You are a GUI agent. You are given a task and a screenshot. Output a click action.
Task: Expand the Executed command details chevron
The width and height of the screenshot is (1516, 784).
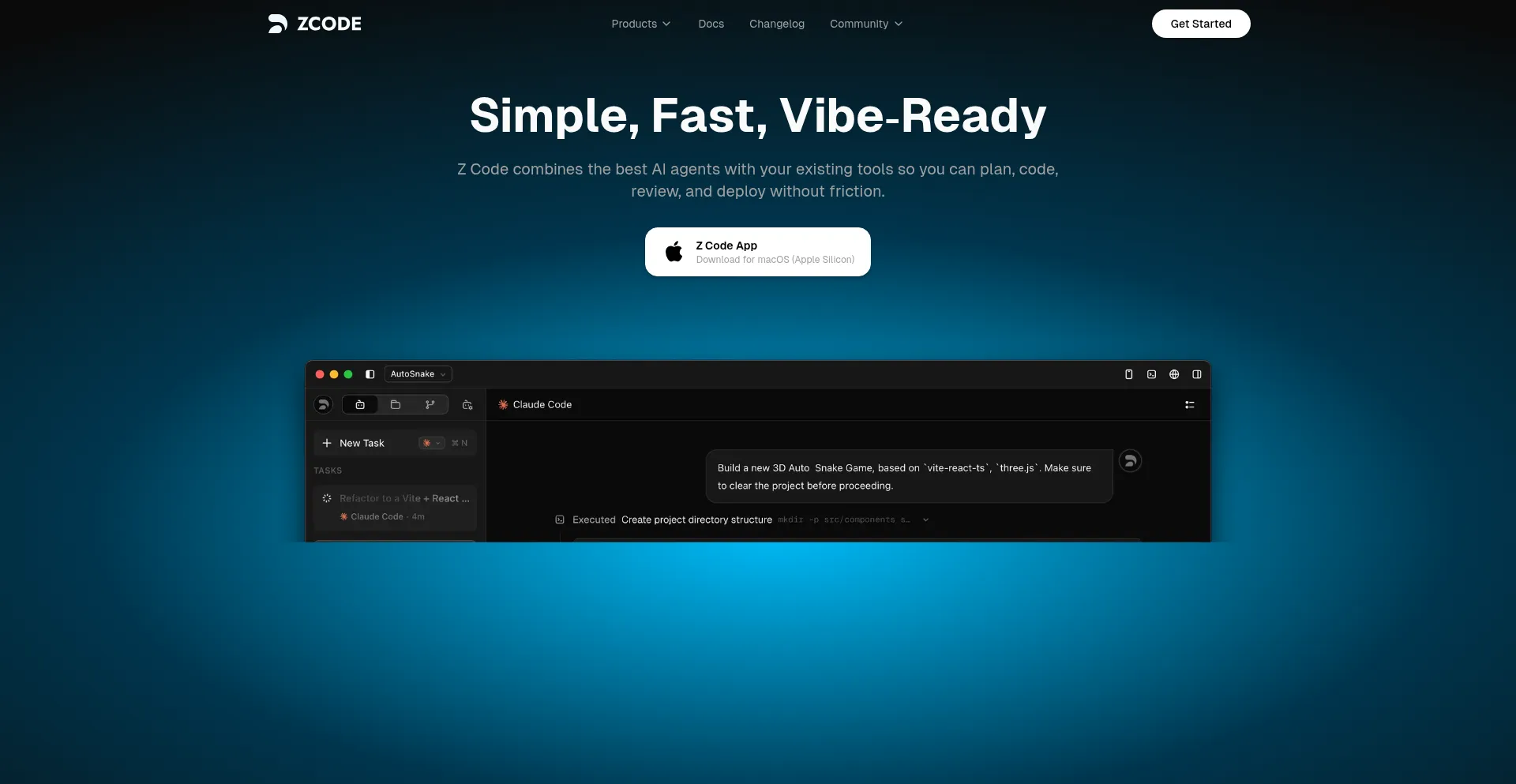[925, 520]
